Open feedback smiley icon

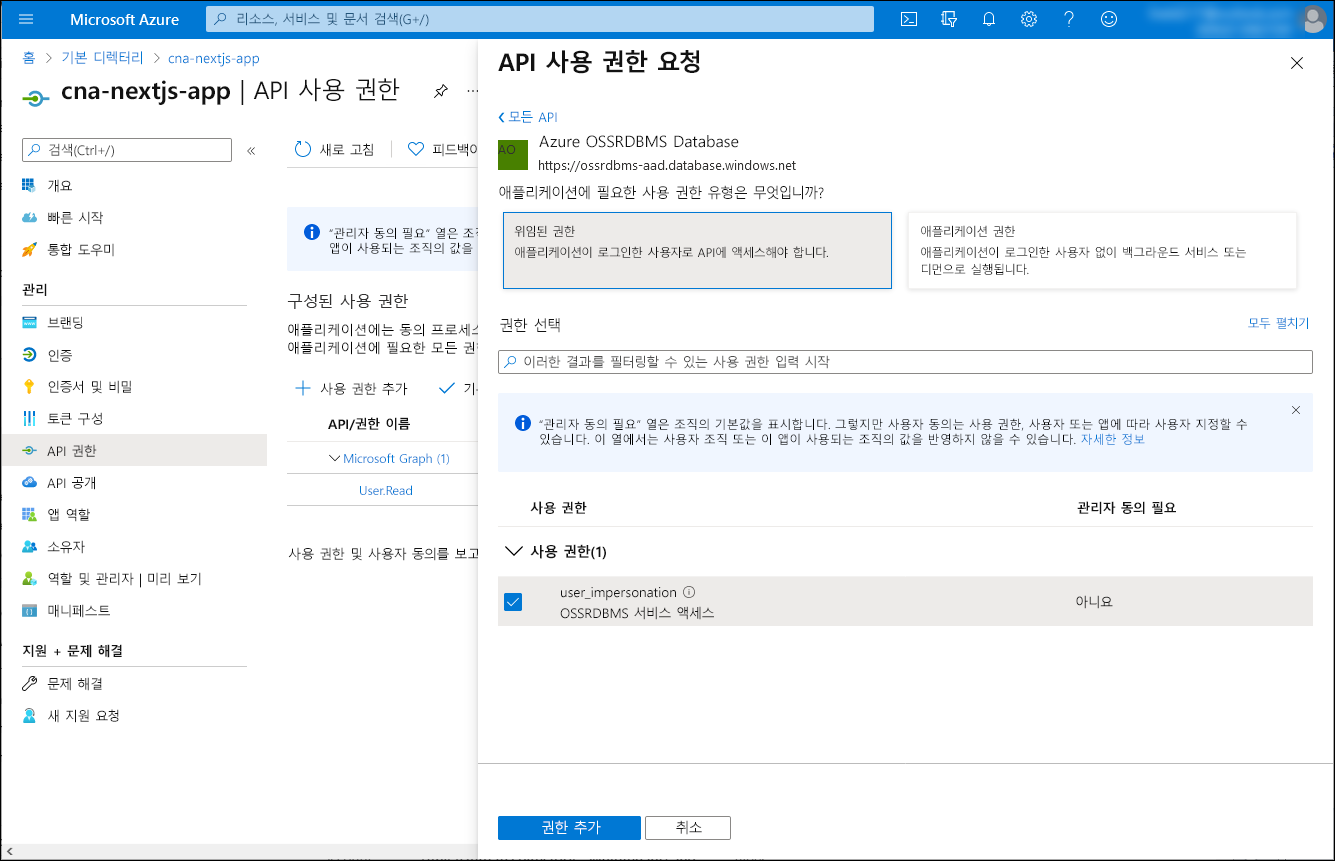(1108, 19)
